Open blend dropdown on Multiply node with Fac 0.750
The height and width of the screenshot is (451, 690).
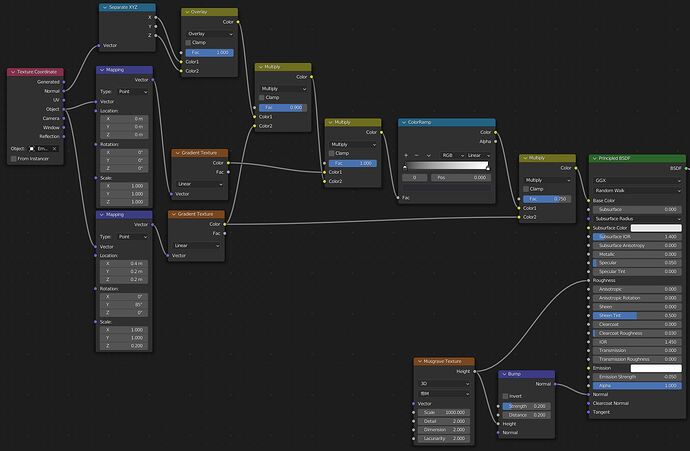coord(547,180)
